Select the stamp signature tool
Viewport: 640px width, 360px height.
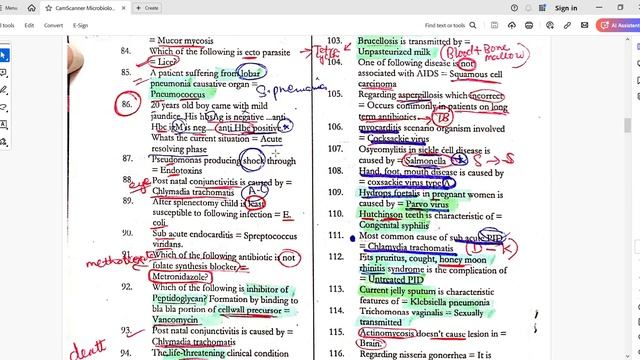(x=4, y=142)
